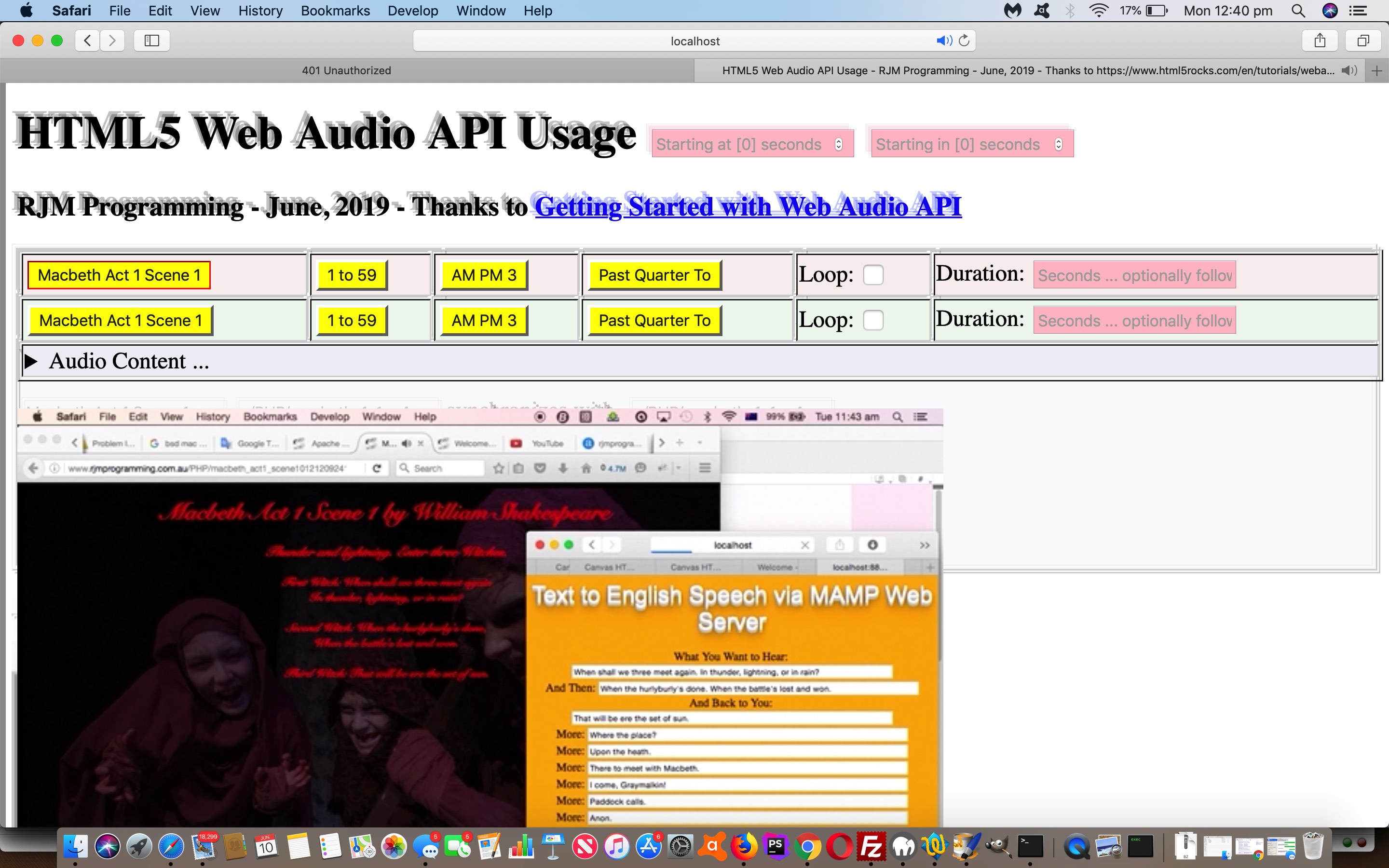This screenshot has width=1389, height=868.
Task: Reload the localhost page
Action: point(964,41)
